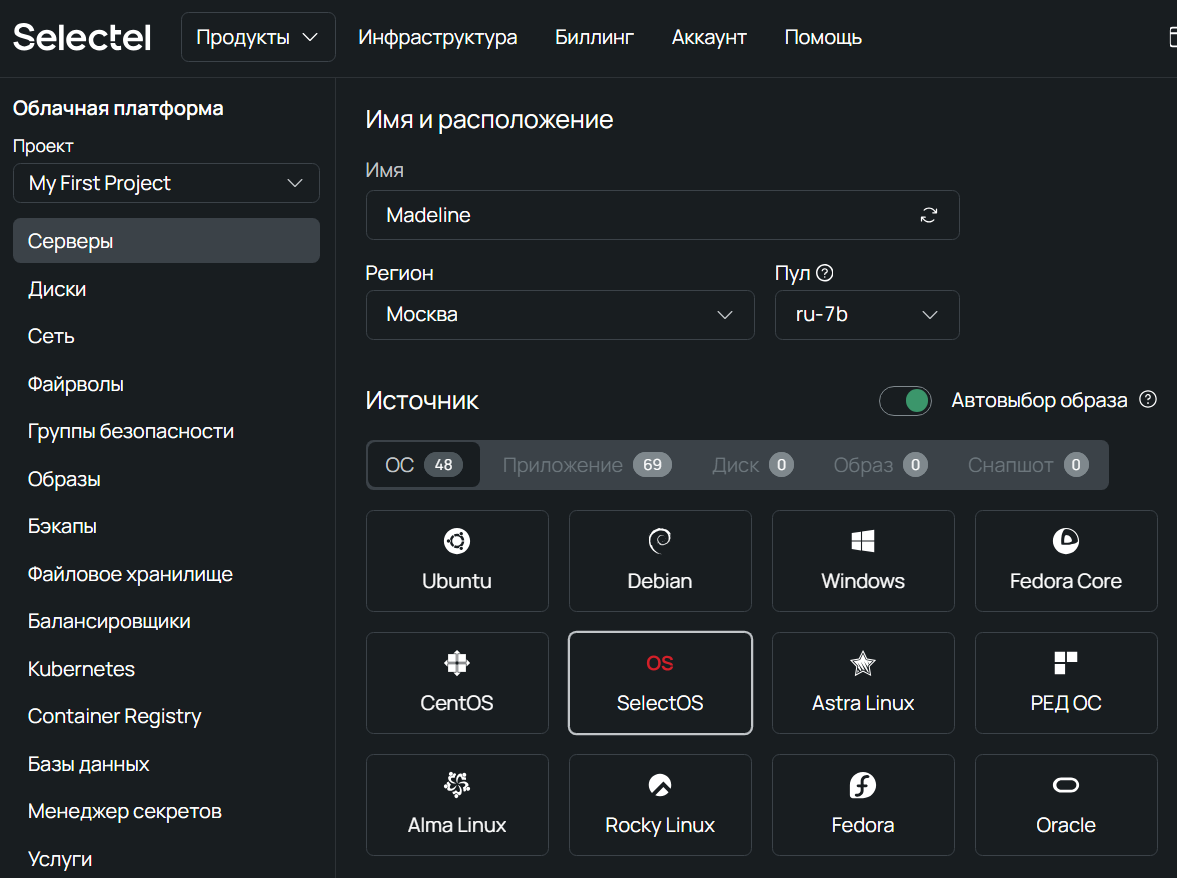
Task: Open Kubernetes section in sidebar
Action: 81,669
